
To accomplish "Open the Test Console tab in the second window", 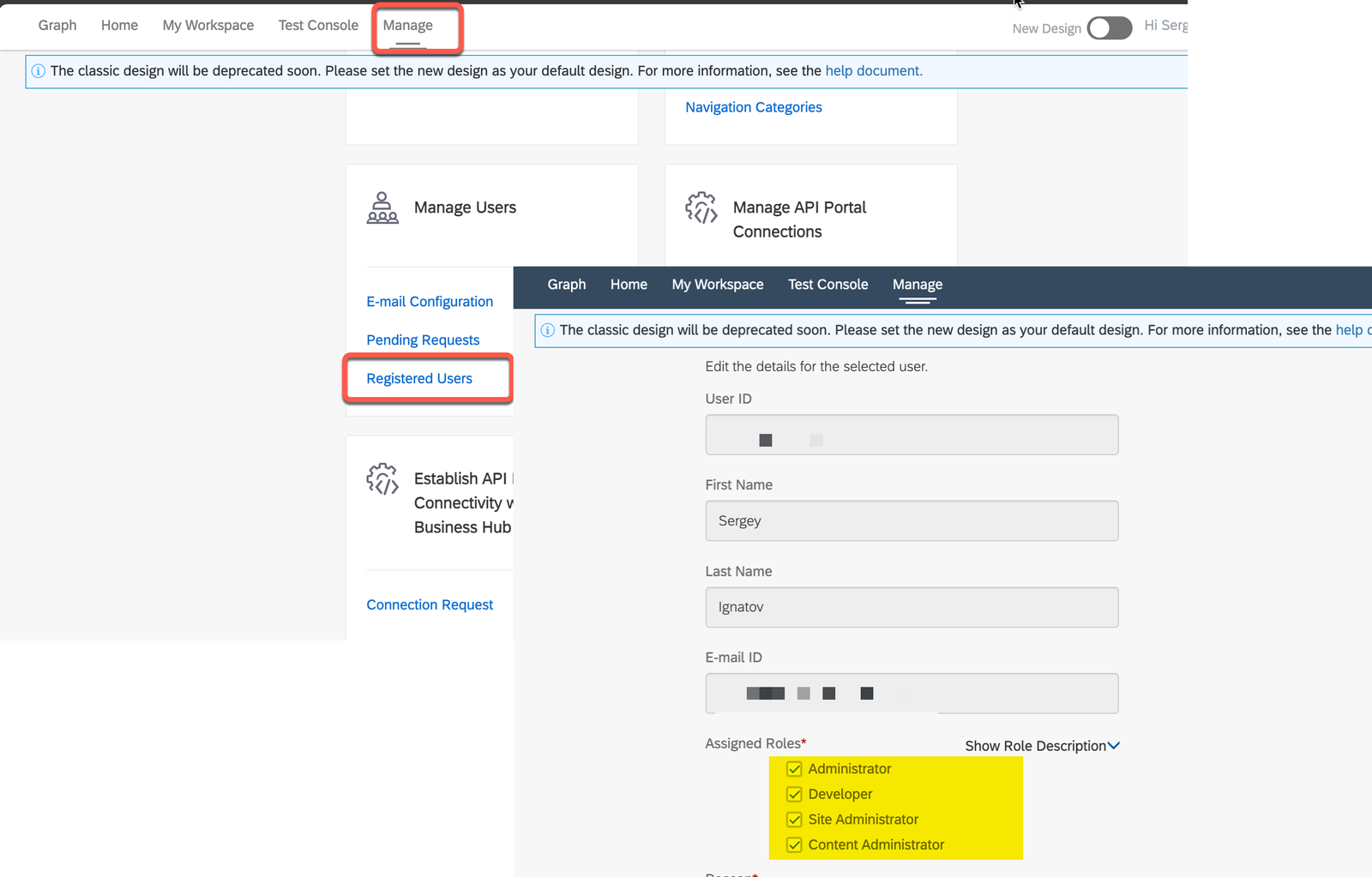I will (x=827, y=284).
